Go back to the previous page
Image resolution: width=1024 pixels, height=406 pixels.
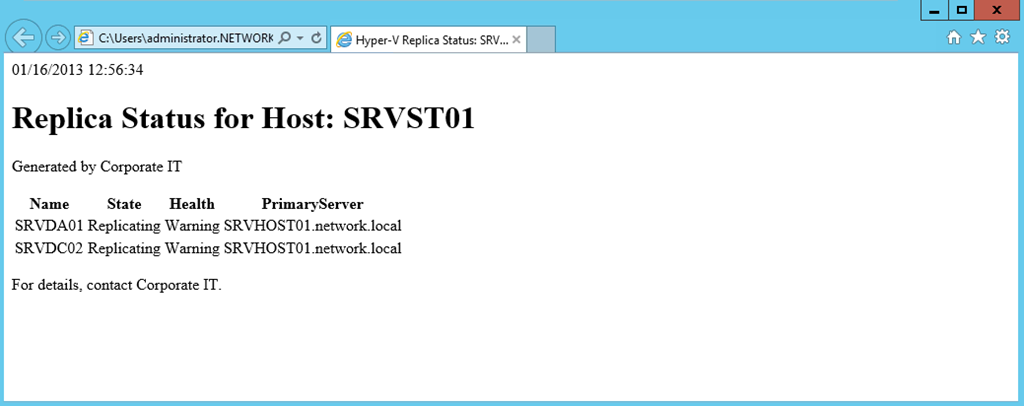pos(24,38)
